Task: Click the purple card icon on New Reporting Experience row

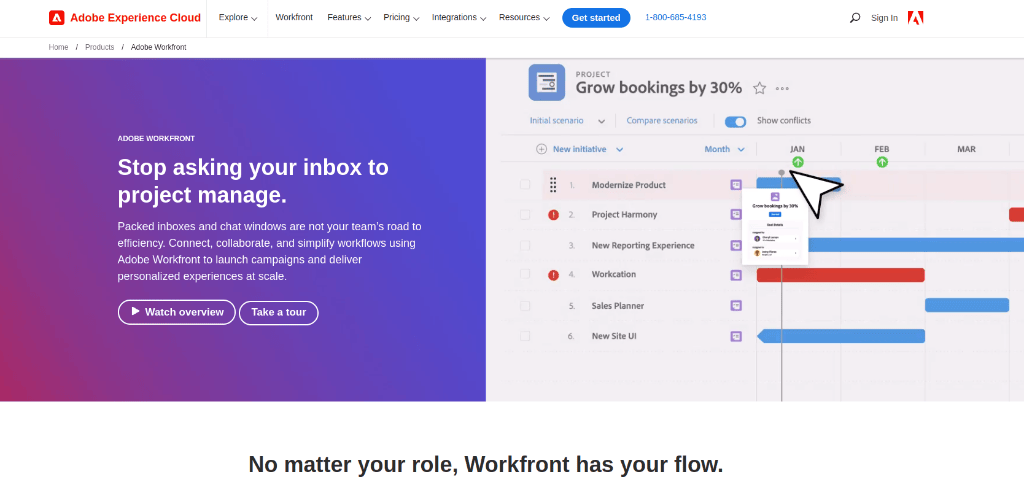Action: (x=736, y=246)
